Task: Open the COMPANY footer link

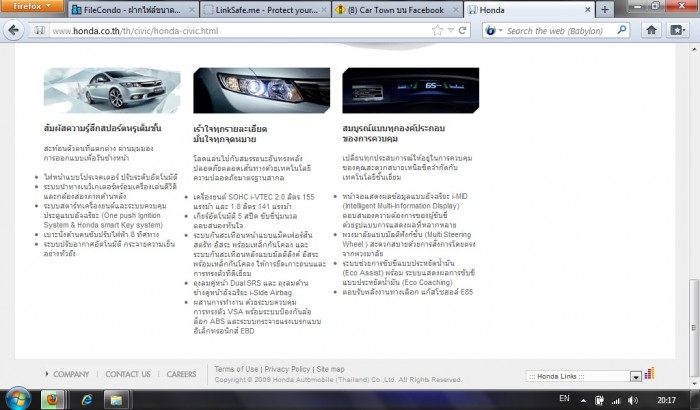Action: tap(71, 374)
